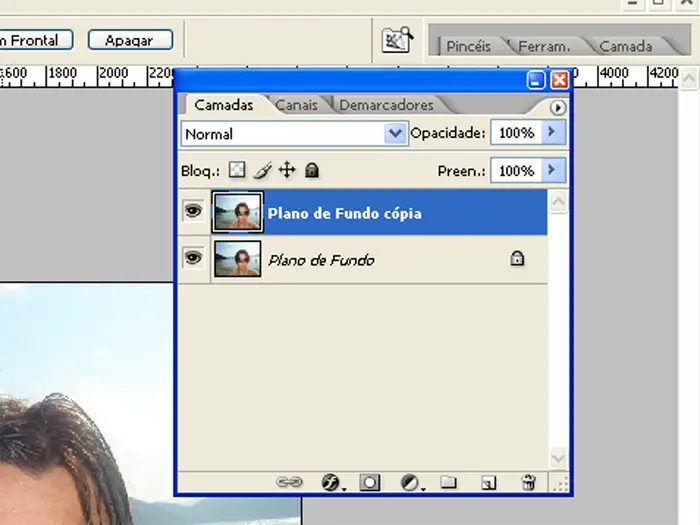Click the delete layer trash icon
The width and height of the screenshot is (700, 525).
coord(529,482)
